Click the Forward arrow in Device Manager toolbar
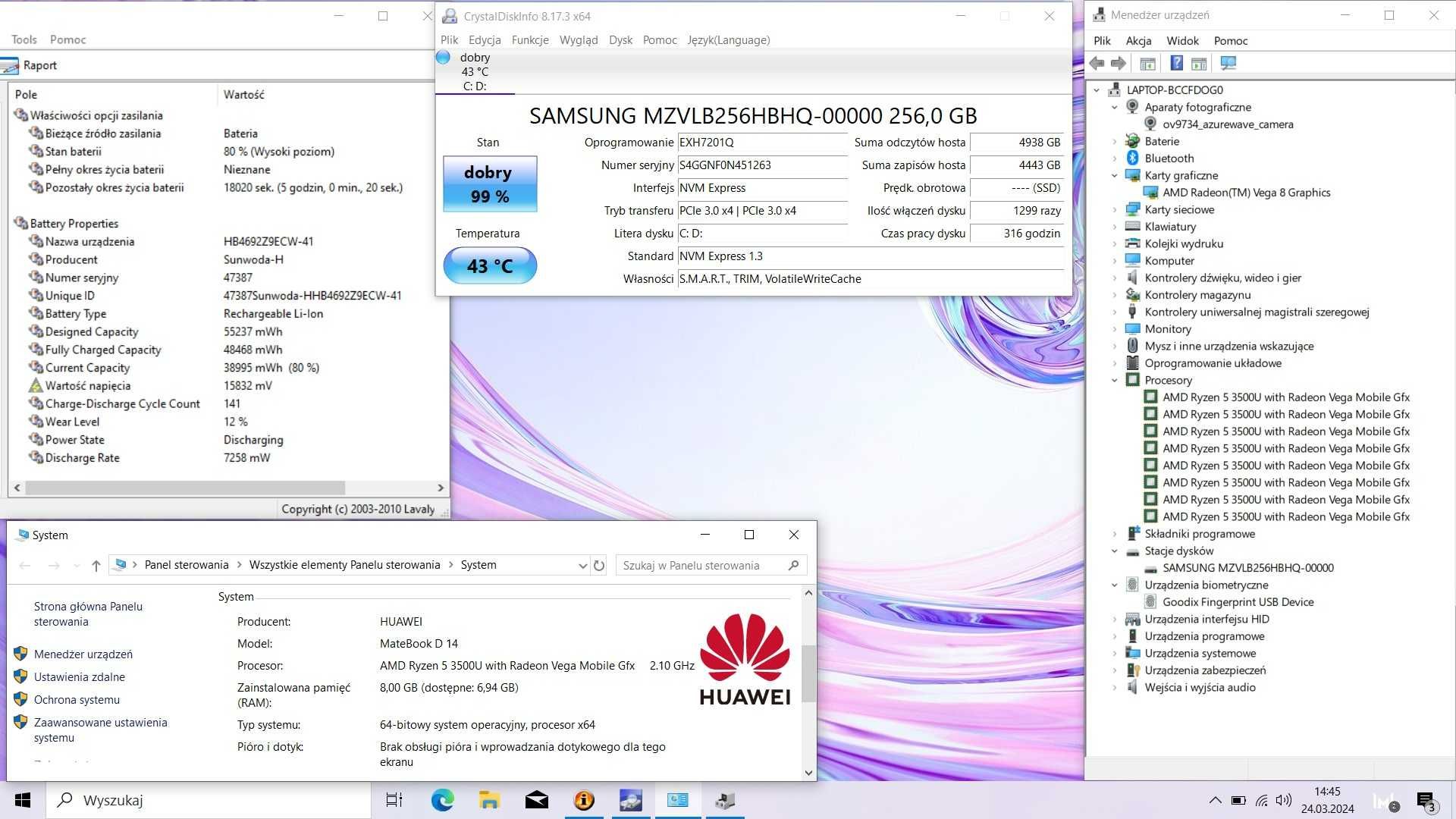This screenshot has width=1456, height=819. pos(1118,64)
